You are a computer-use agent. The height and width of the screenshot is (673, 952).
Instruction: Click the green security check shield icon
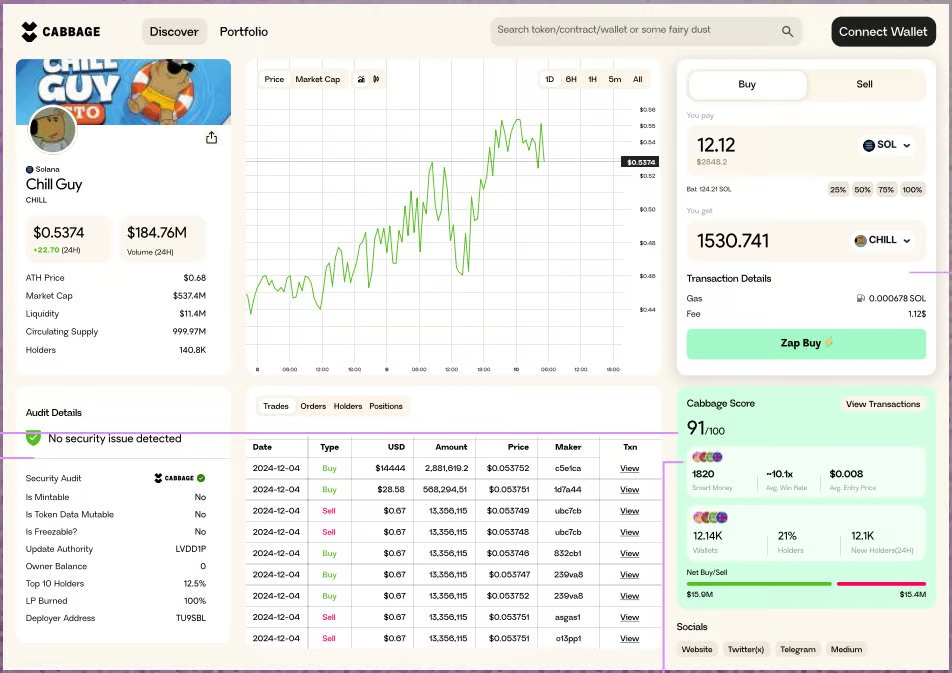pos(34,438)
